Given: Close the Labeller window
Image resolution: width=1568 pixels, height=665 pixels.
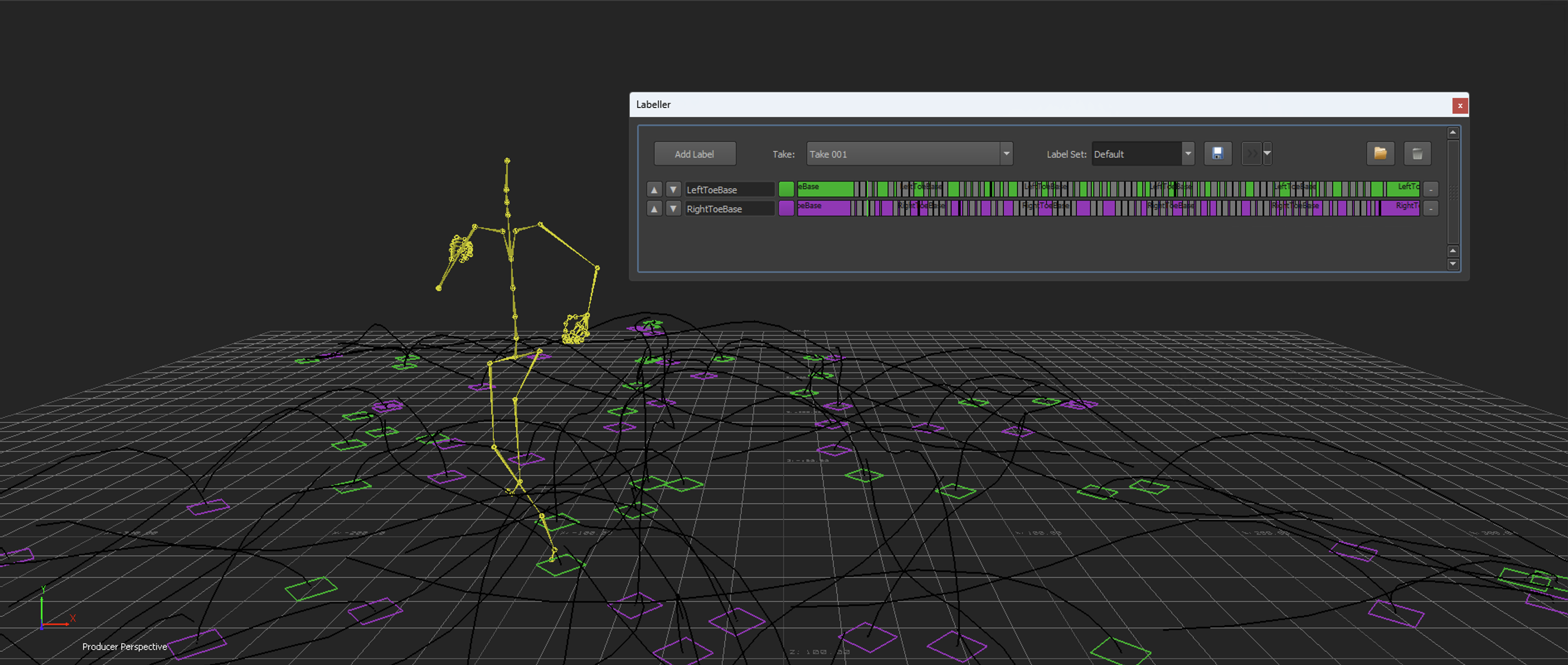Looking at the screenshot, I should tap(1460, 106).
